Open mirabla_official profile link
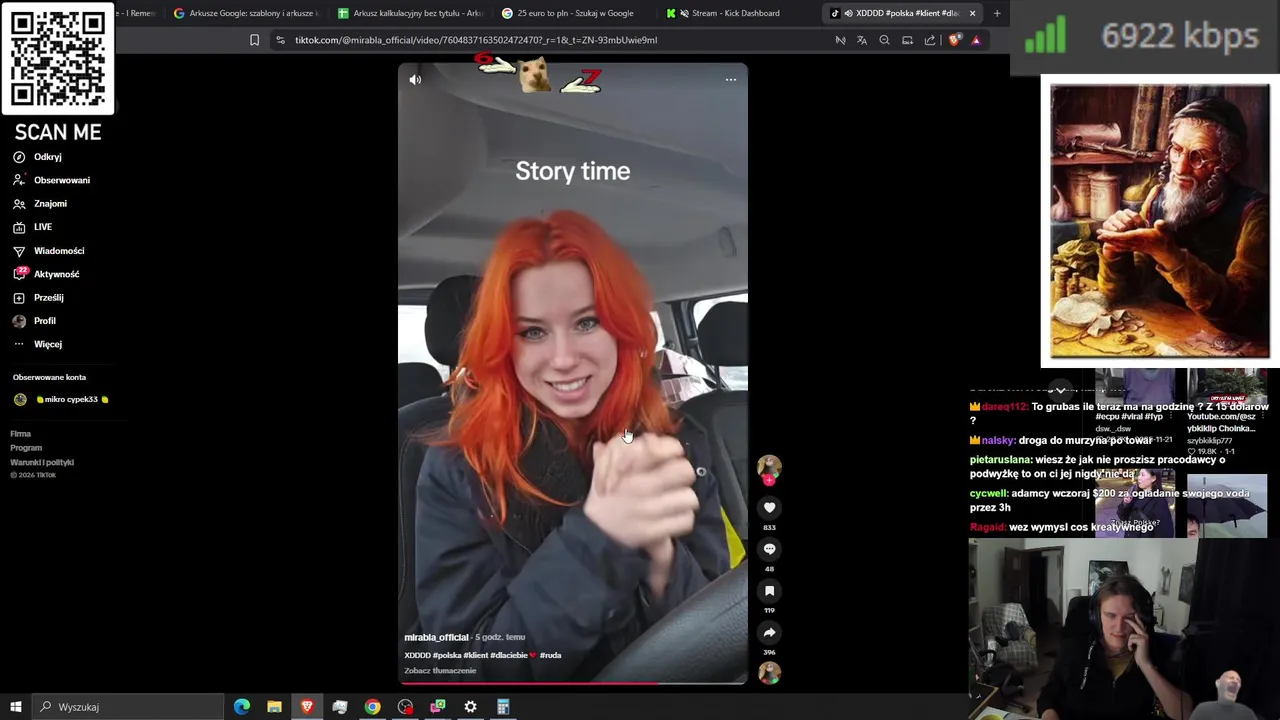1280x720 pixels. click(436, 637)
